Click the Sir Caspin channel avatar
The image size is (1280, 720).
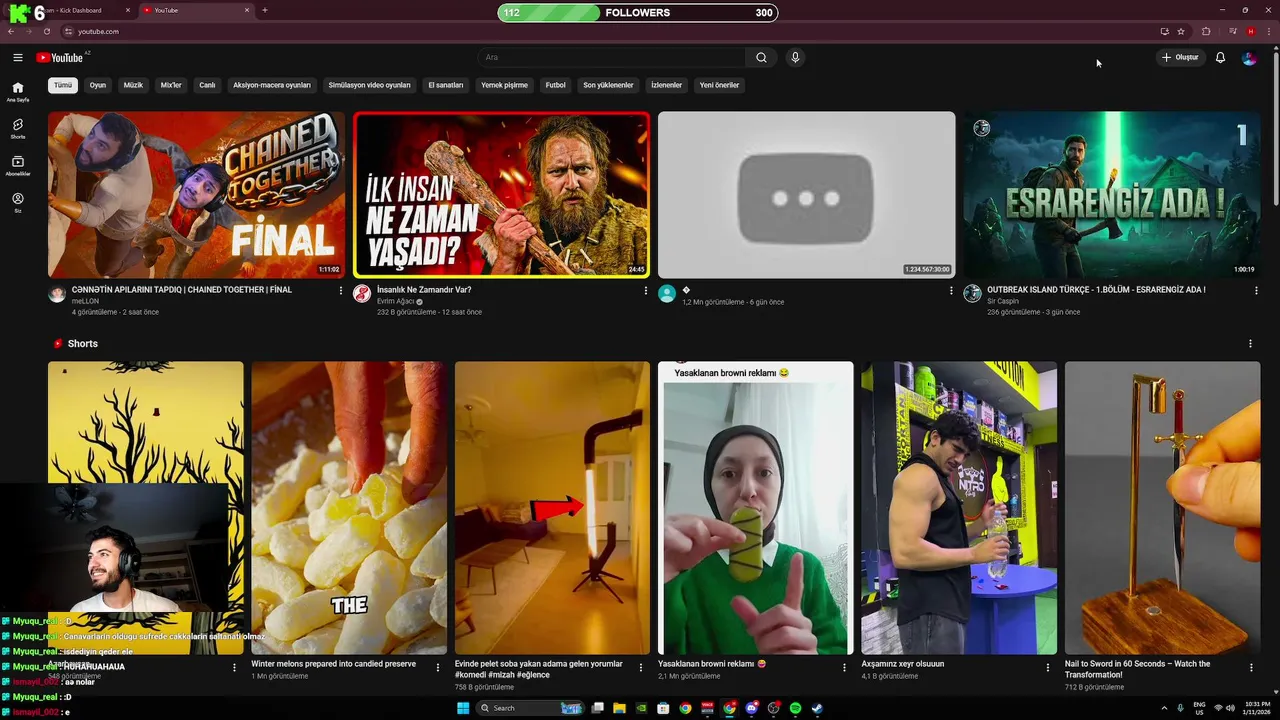click(972, 293)
